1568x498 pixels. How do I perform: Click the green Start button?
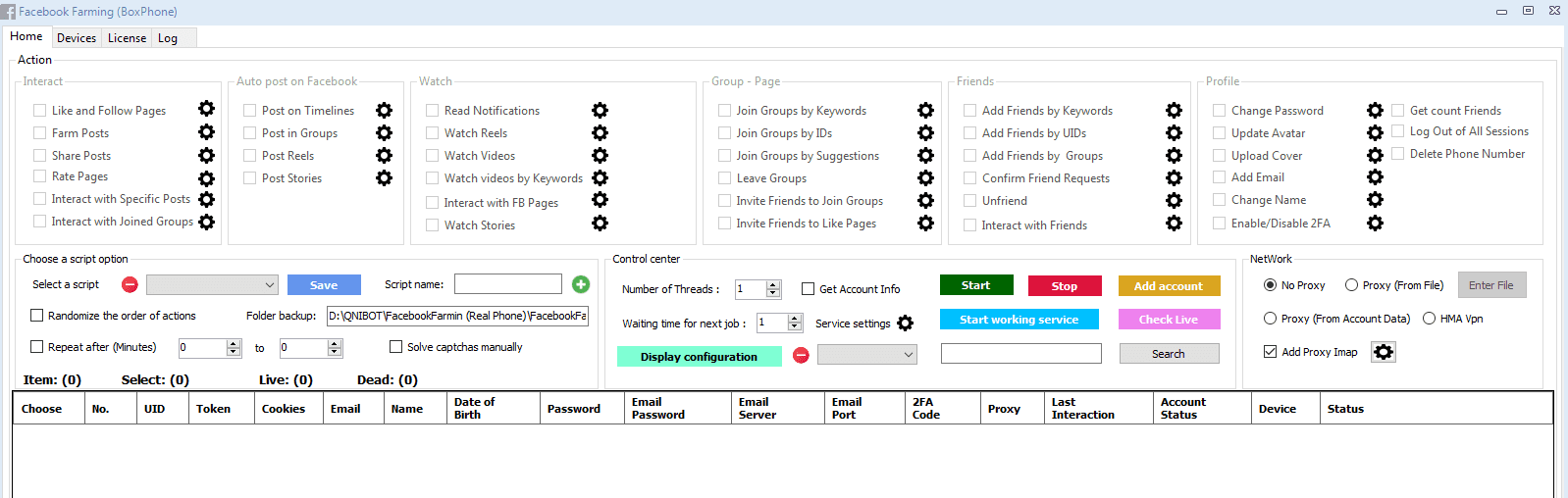pyautogui.click(x=976, y=285)
